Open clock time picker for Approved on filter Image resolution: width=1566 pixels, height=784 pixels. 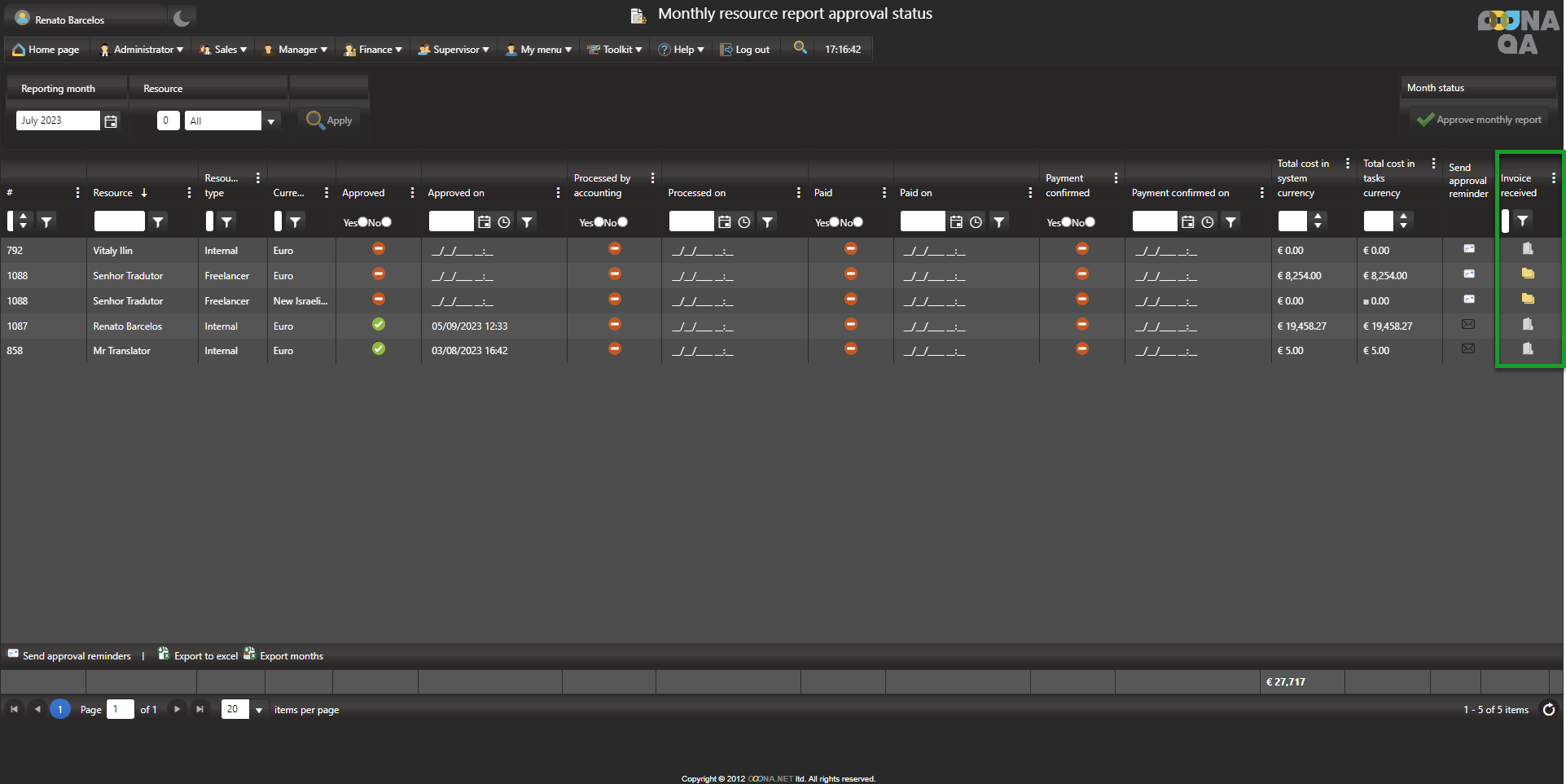(x=504, y=221)
